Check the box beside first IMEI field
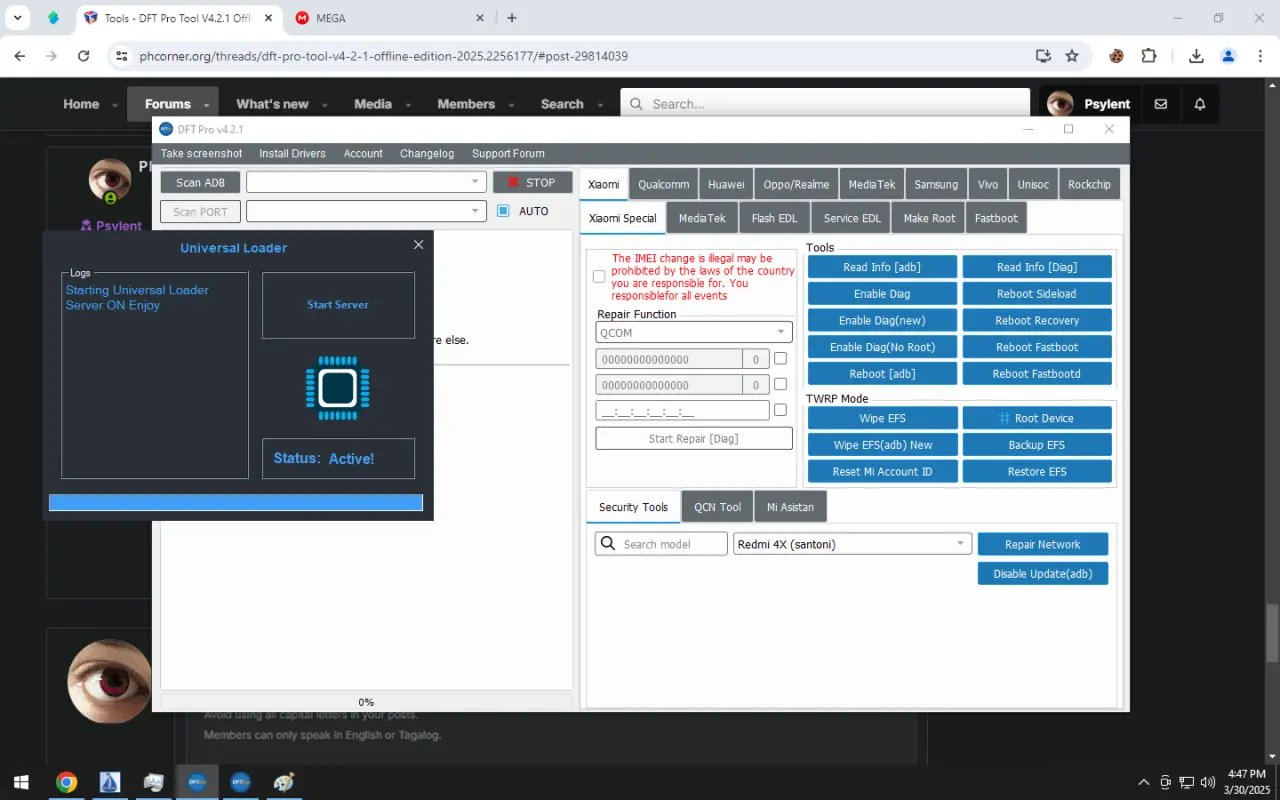This screenshot has height=800, width=1280. click(781, 358)
